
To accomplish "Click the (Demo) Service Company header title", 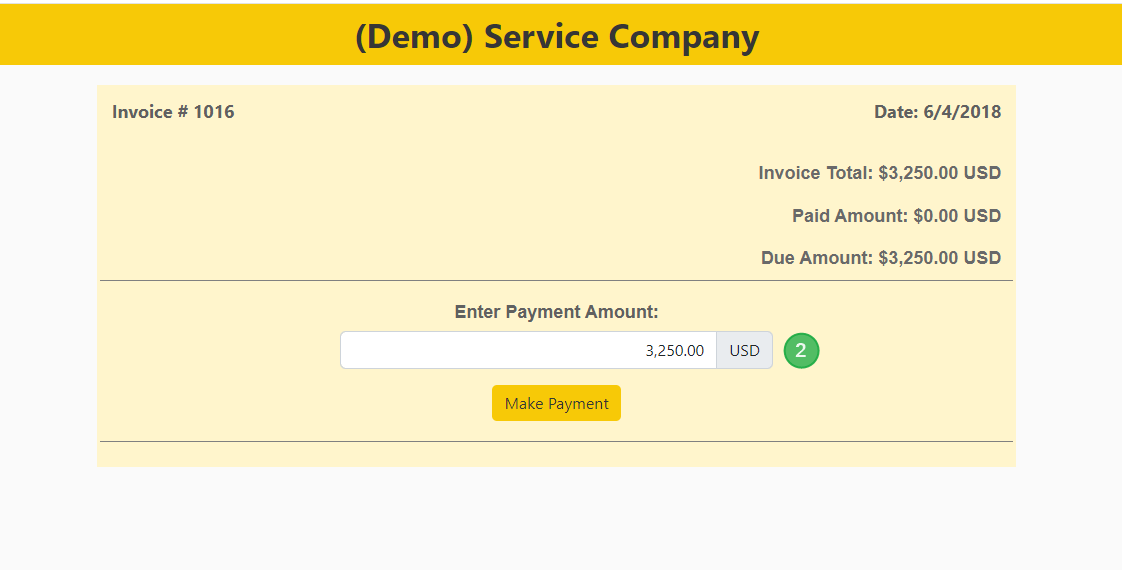I will click(x=557, y=37).
